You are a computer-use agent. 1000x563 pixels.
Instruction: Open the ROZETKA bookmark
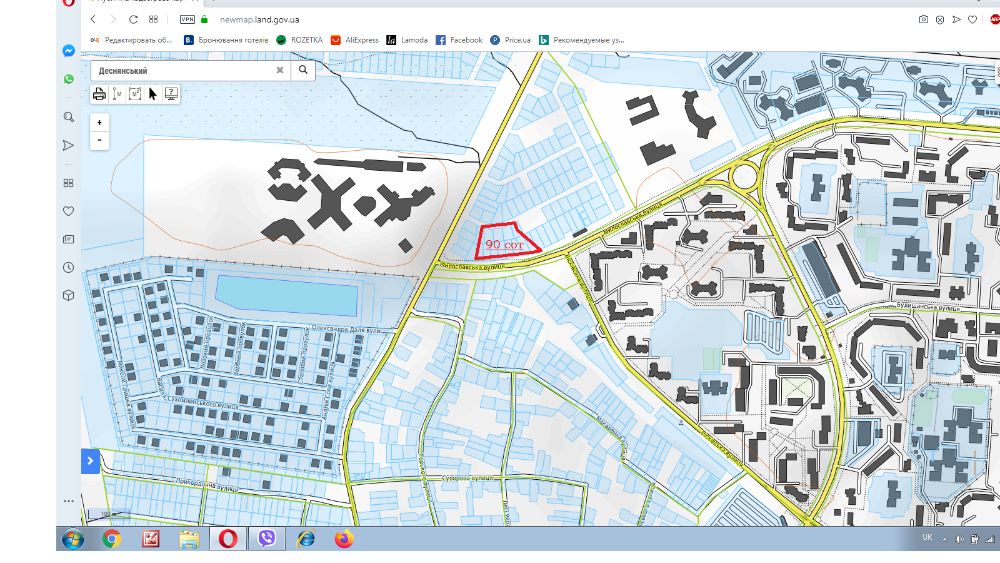(299, 40)
